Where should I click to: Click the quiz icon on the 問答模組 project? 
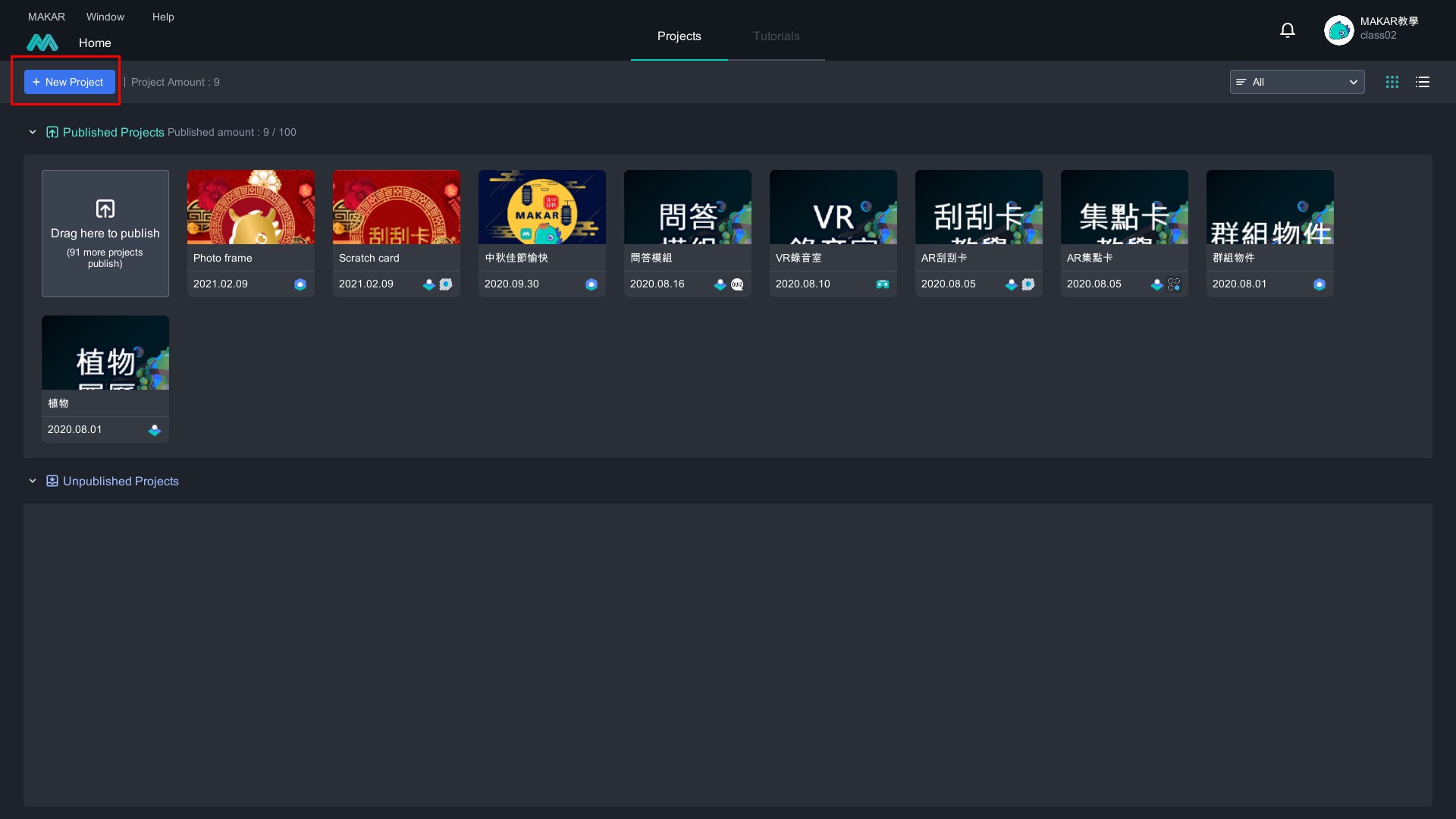737,284
